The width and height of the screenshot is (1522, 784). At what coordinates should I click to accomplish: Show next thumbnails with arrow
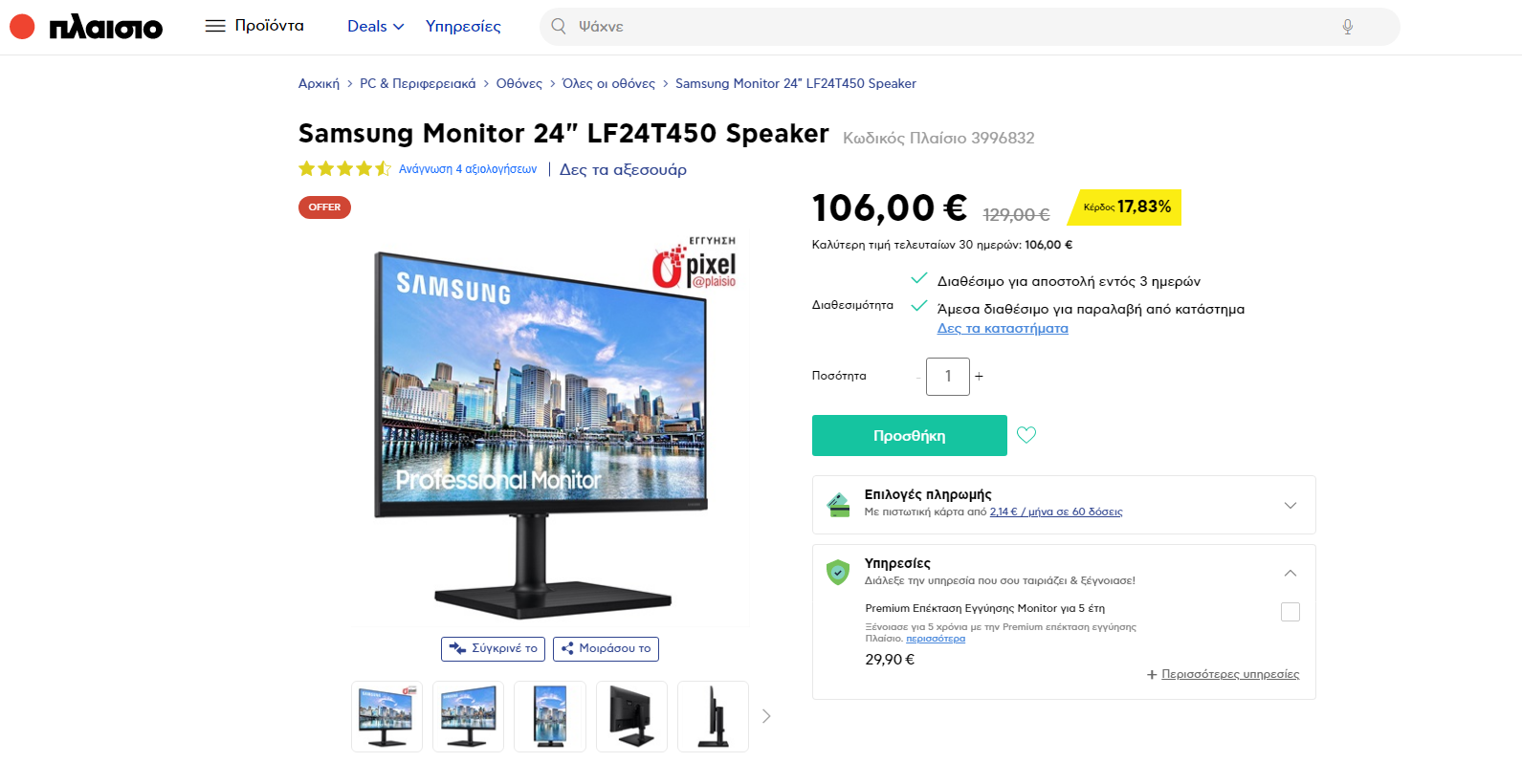pos(766,716)
